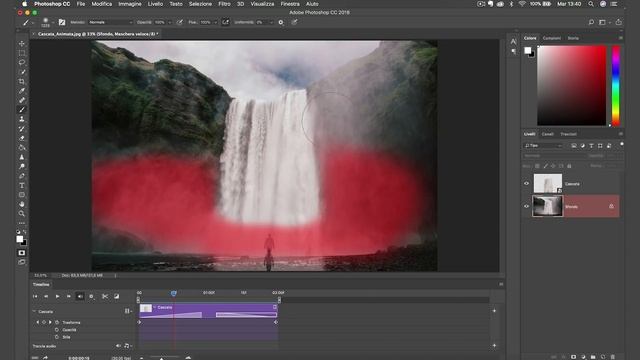Screen dimensions: 640x360
Task: Select the Crop tool
Action: (x=22, y=82)
